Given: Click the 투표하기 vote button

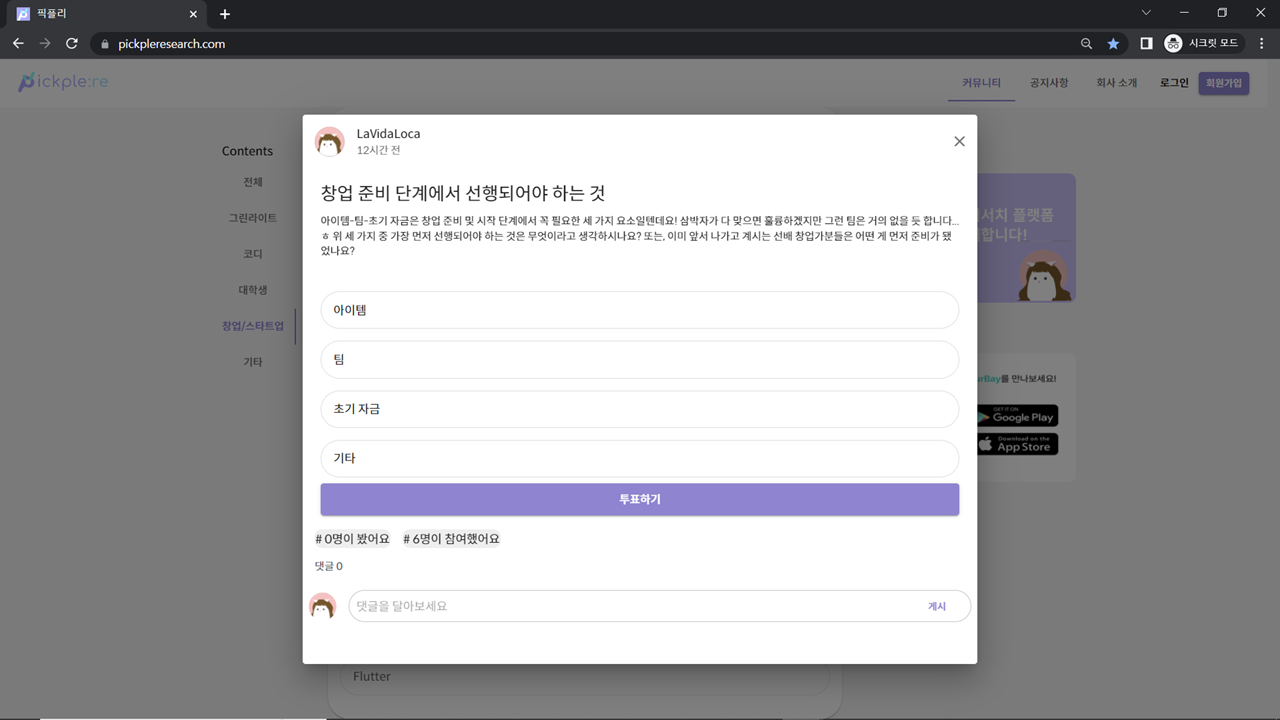Looking at the screenshot, I should click(x=640, y=499).
